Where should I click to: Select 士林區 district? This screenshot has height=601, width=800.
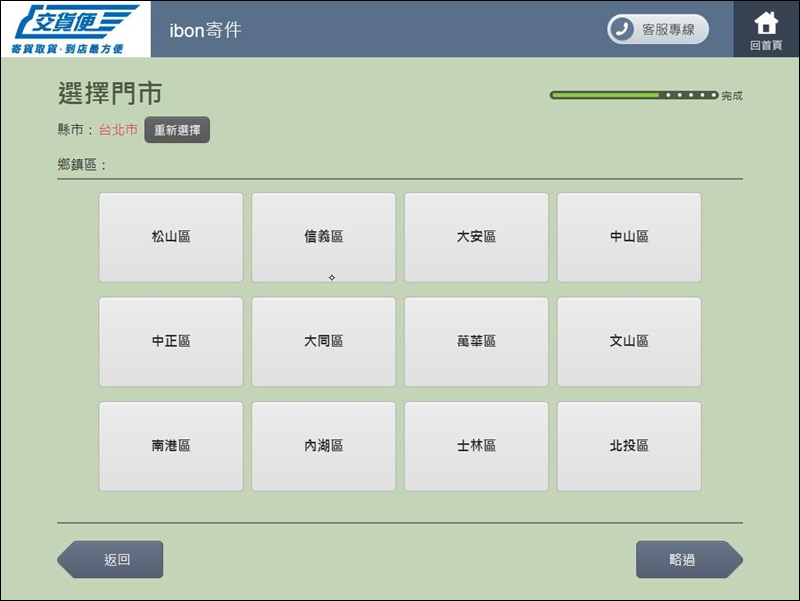[x=476, y=446]
